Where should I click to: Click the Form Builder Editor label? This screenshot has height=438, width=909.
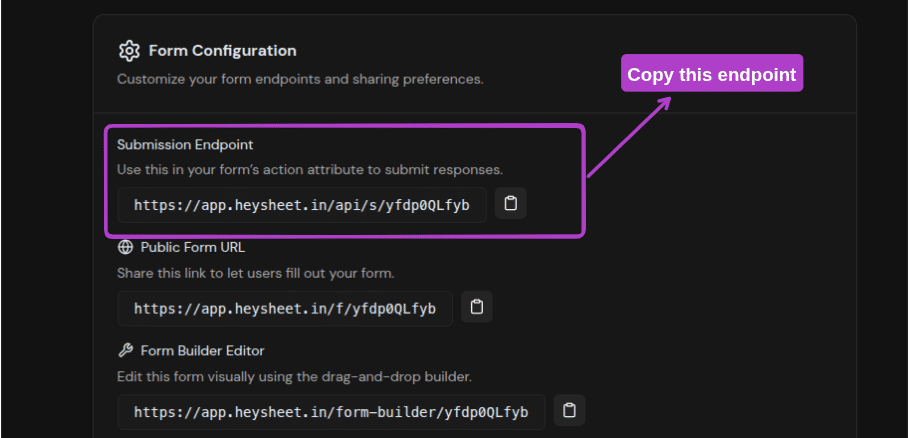[x=202, y=351]
